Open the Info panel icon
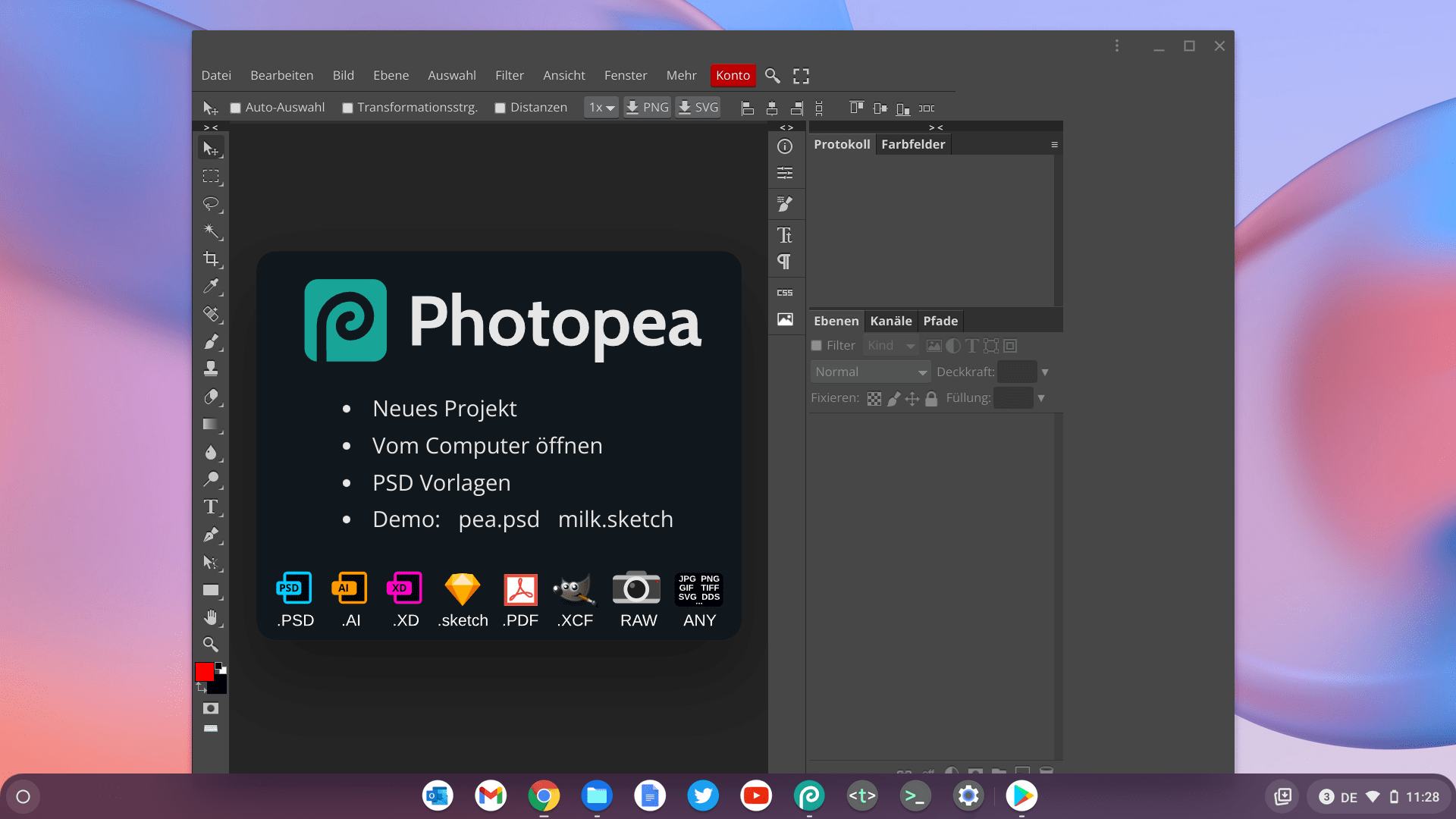The height and width of the screenshot is (819, 1456). tap(785, 146)
